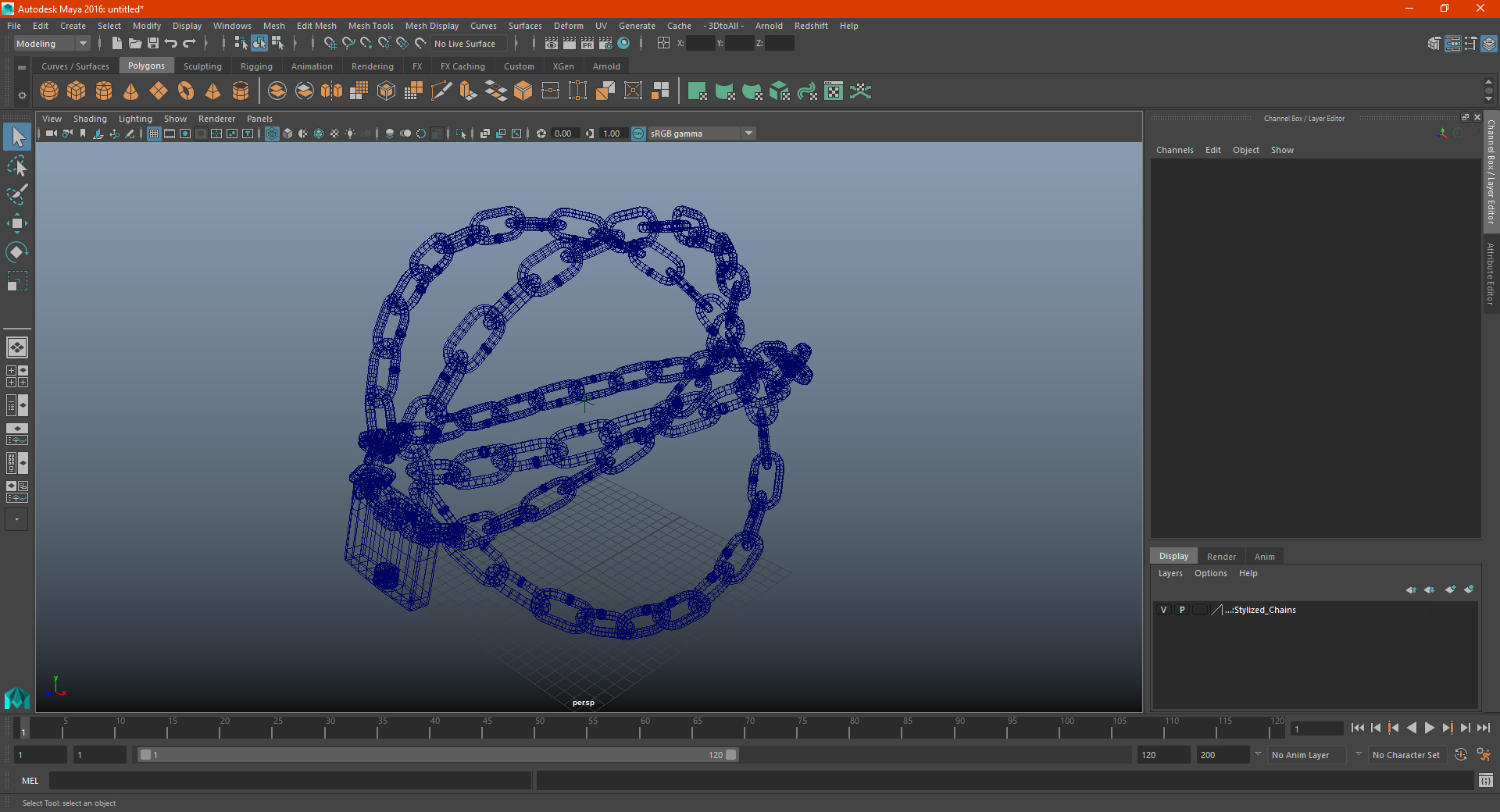Create a polygon cube from the shelf
1500x812 pixels.
(x=77, y=91)
